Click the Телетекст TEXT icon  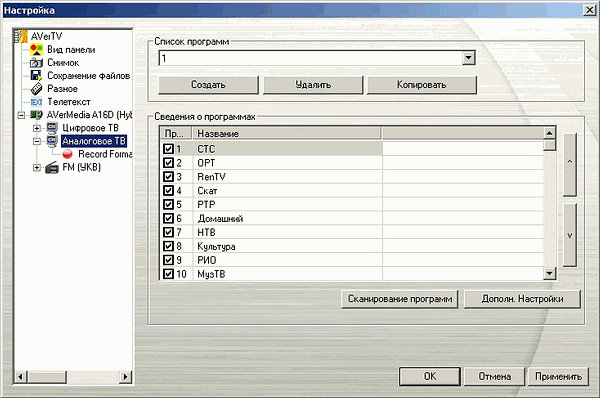pos(36,102)
